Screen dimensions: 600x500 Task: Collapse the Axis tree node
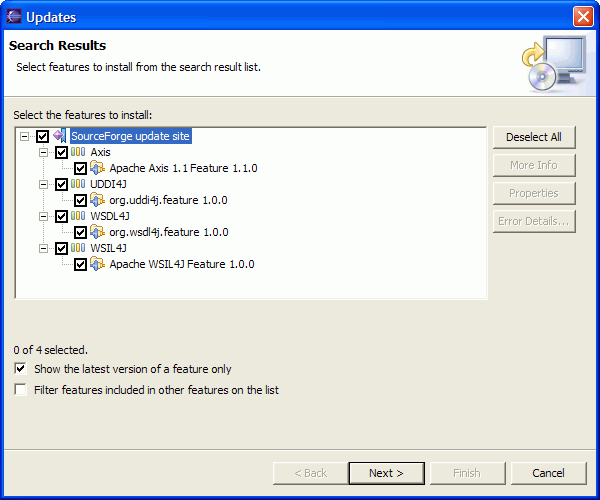coord(44,152)
